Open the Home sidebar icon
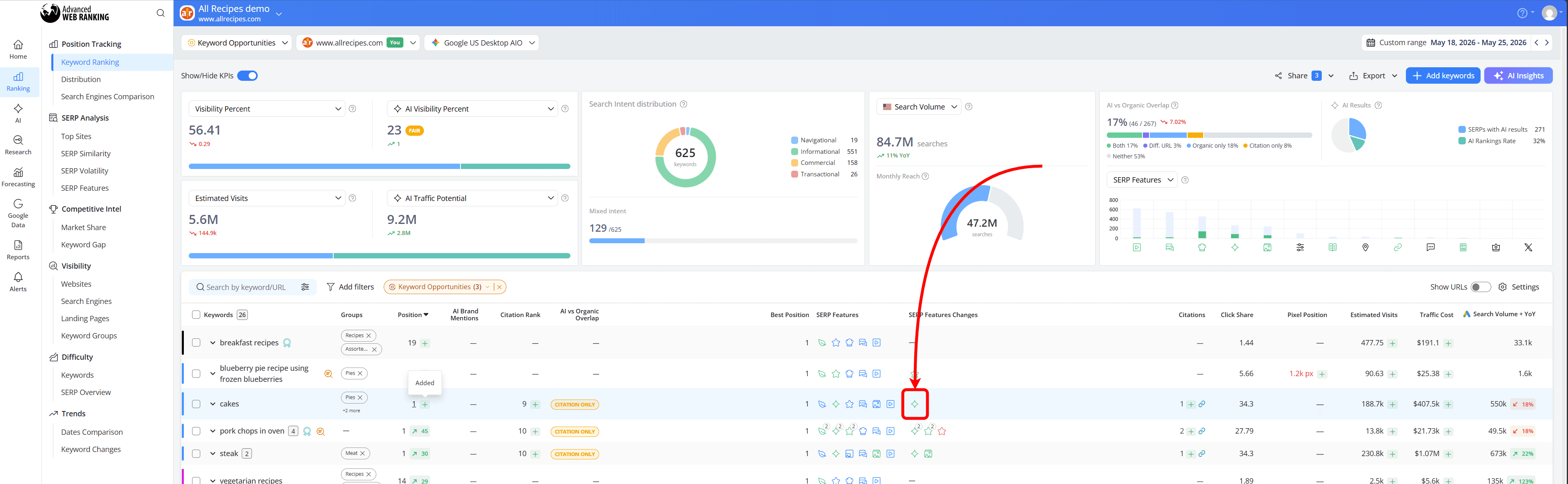Screen dimensions: 1568x484 [x=18, y=49]
